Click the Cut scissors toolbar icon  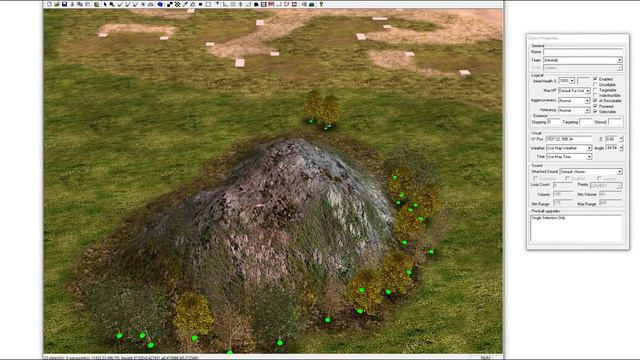pos(72,4)
